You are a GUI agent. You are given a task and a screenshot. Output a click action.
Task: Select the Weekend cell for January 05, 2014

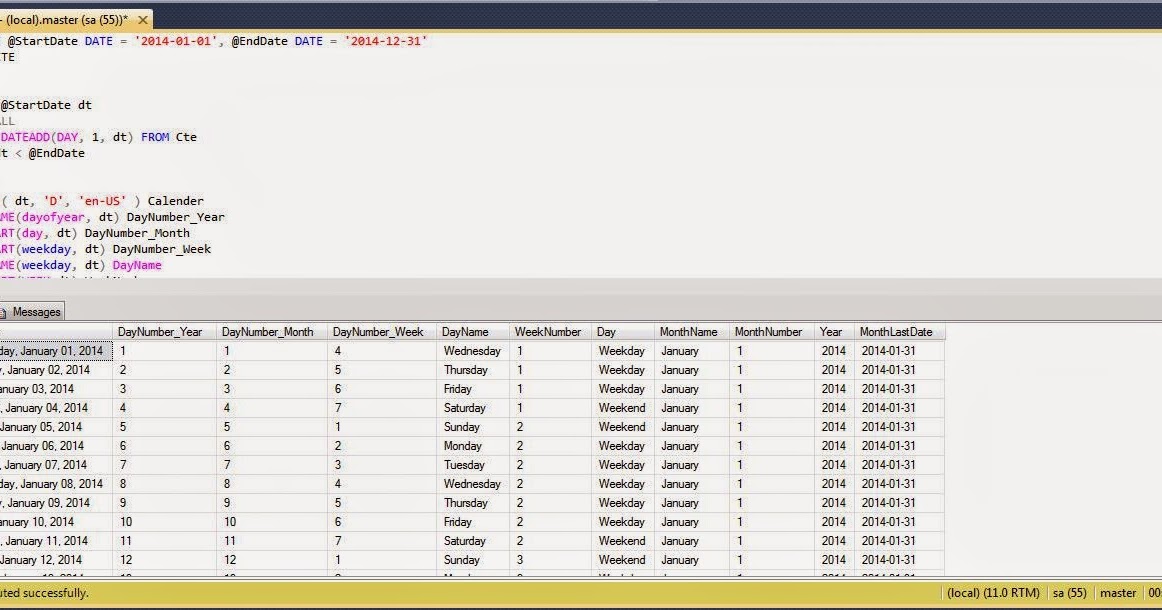pos(620,426)
